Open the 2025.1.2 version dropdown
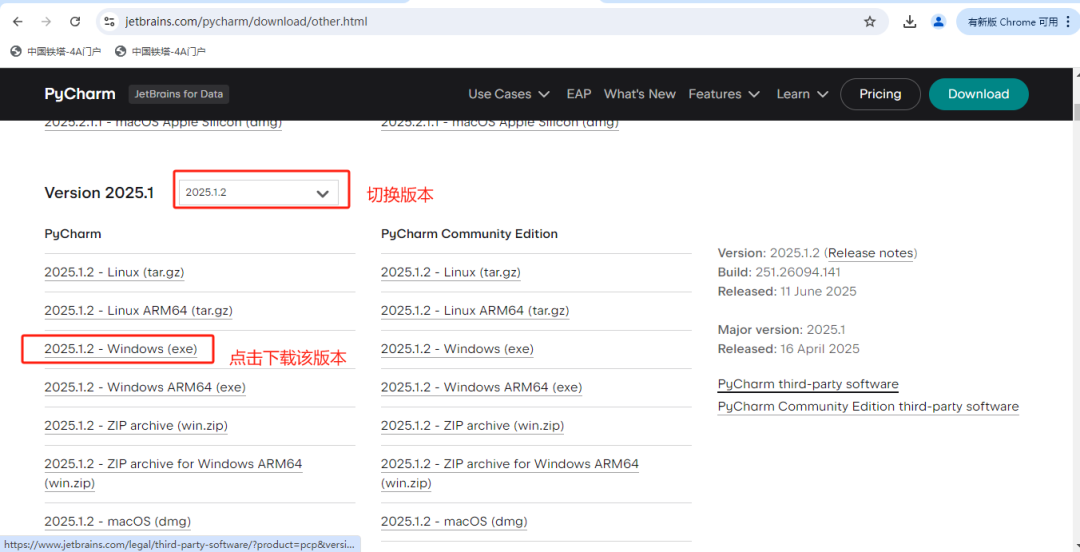1080x552 pixels. point(259,193)
